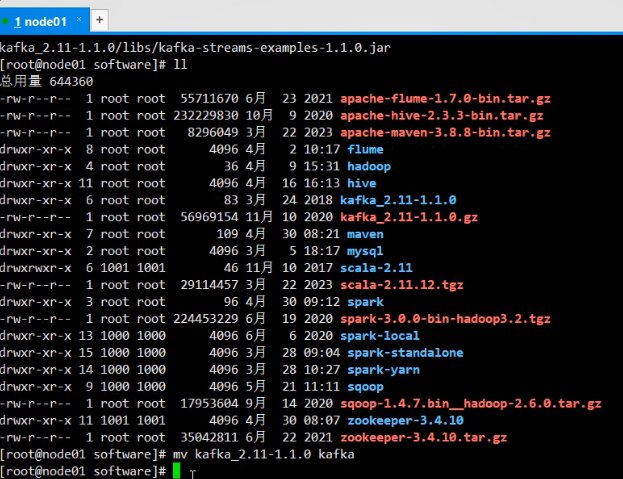This screenshot has width=623, height=479.
Task: Select the hadoop directory name
Action: pyautogui.click(x=369, y=166)
